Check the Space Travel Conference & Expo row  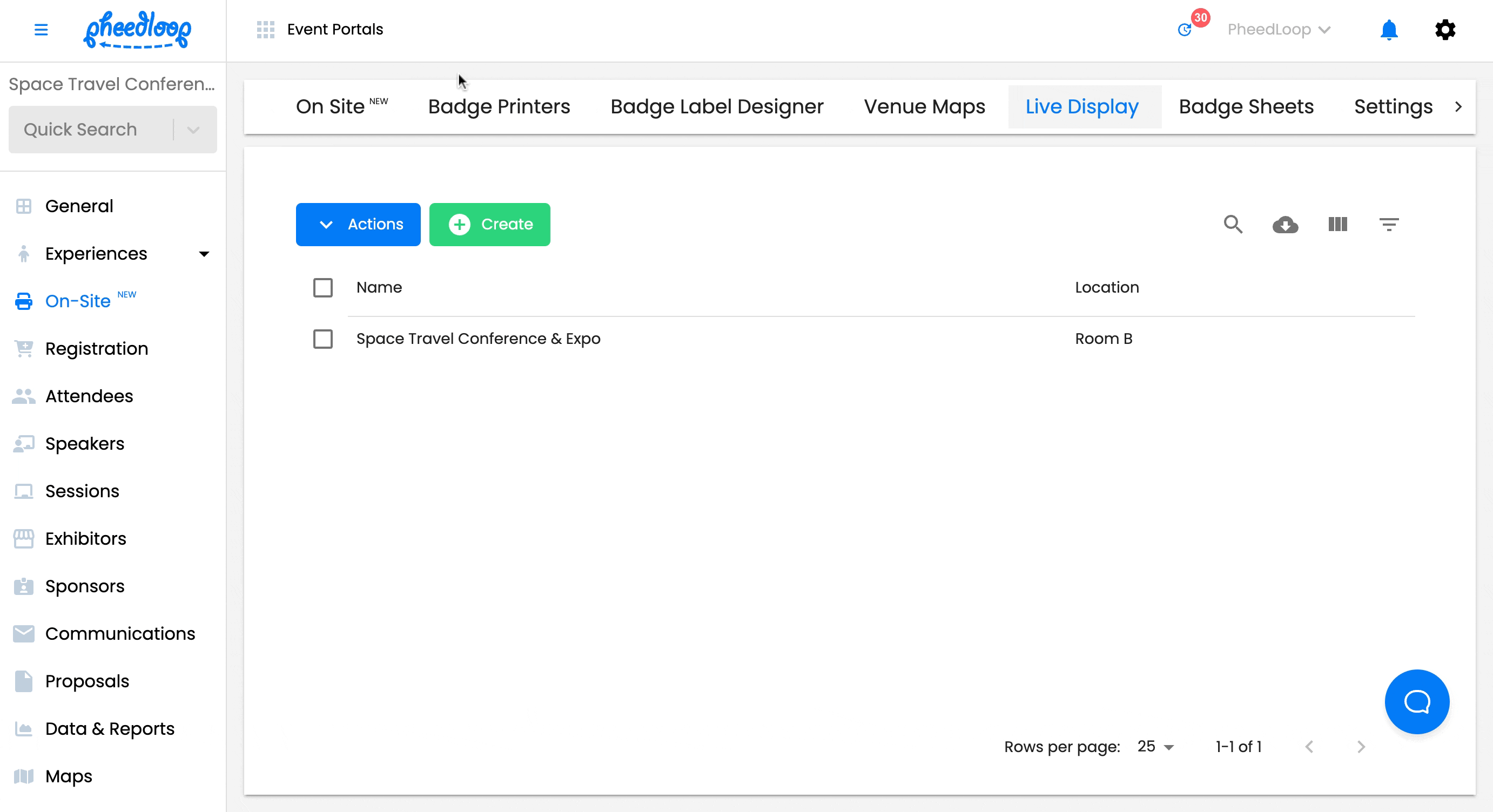[x=323, y=339]
